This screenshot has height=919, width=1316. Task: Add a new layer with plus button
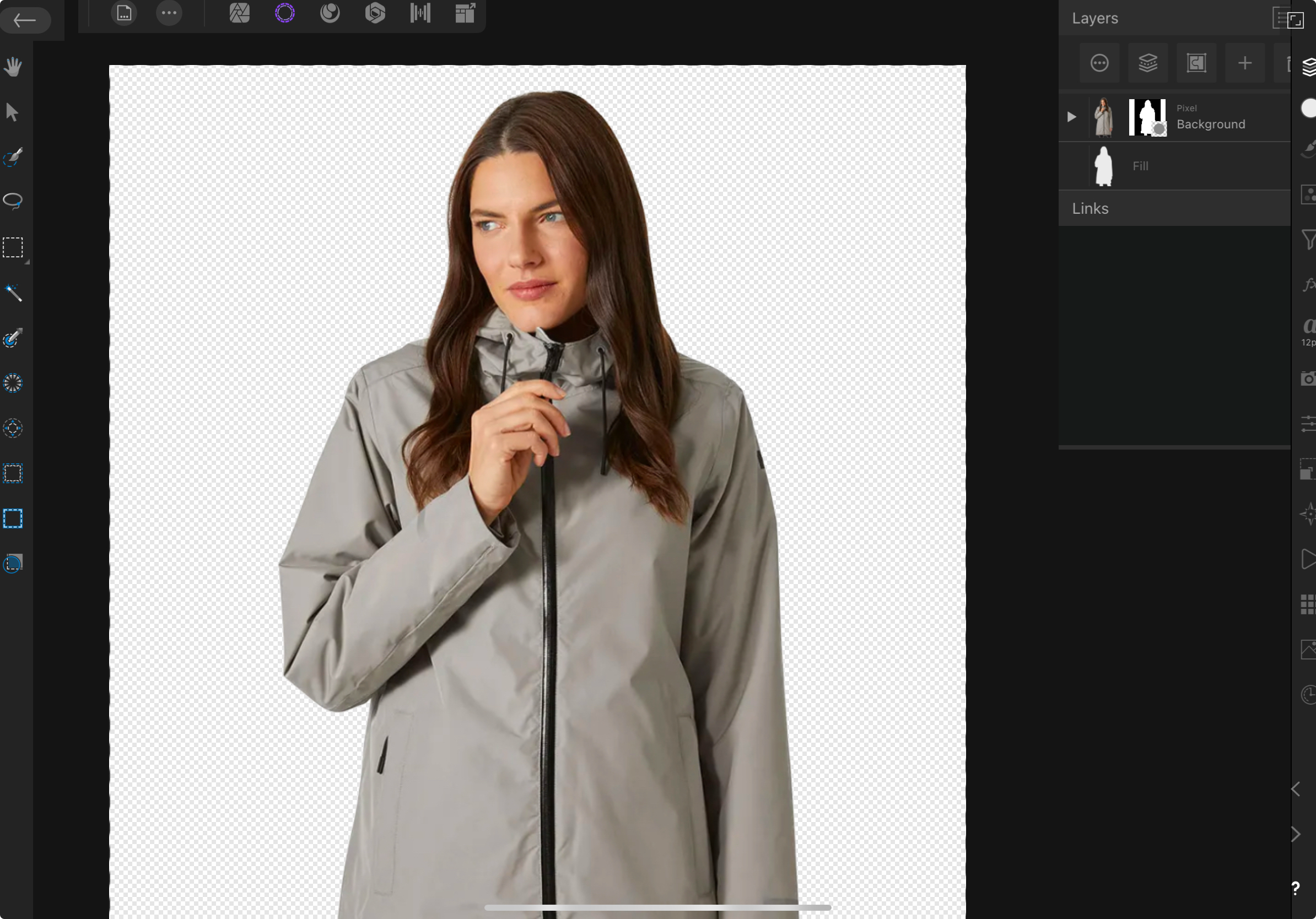1244,63
